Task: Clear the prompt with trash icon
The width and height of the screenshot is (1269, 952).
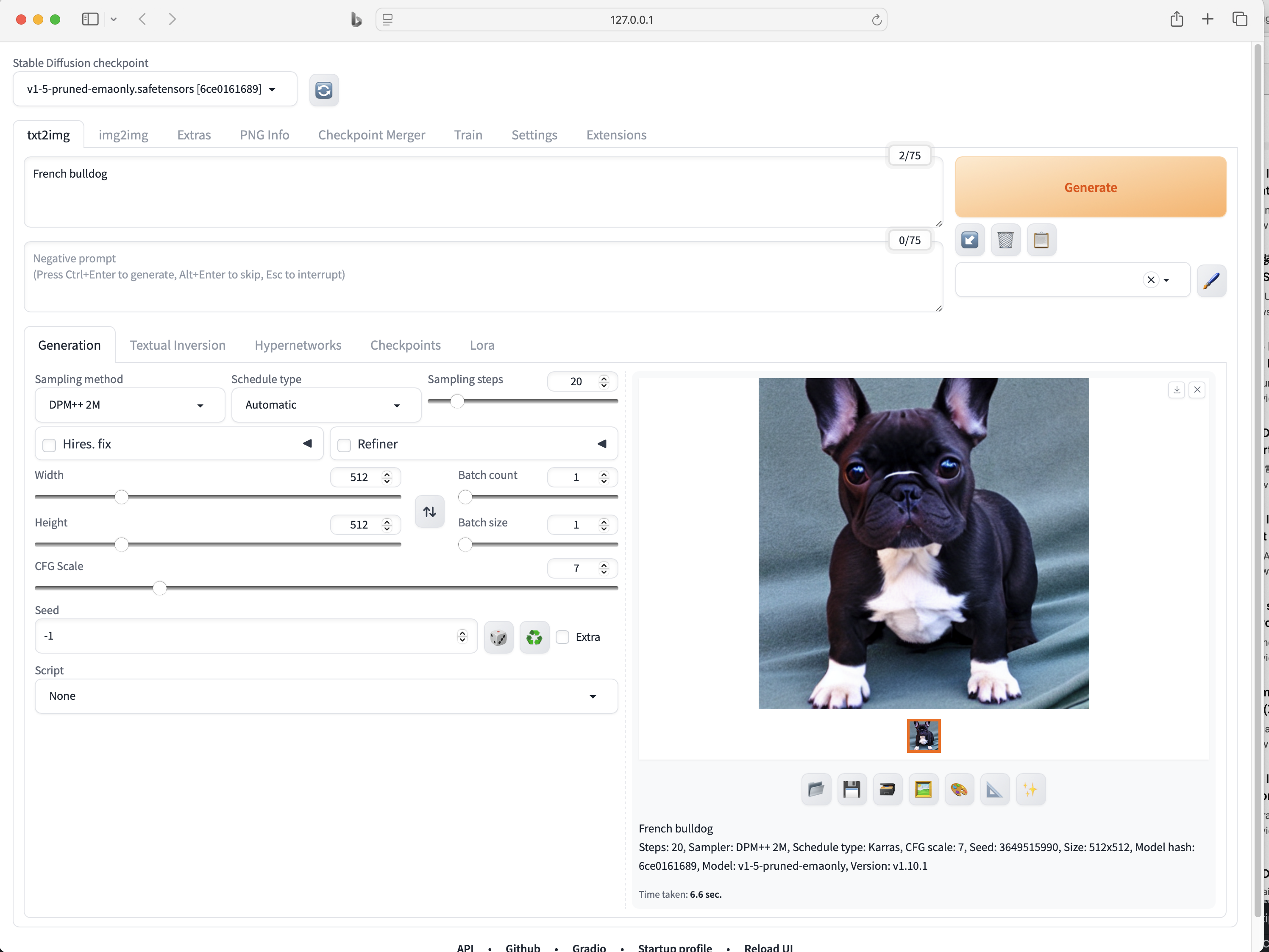Action: click(1006, 240)
